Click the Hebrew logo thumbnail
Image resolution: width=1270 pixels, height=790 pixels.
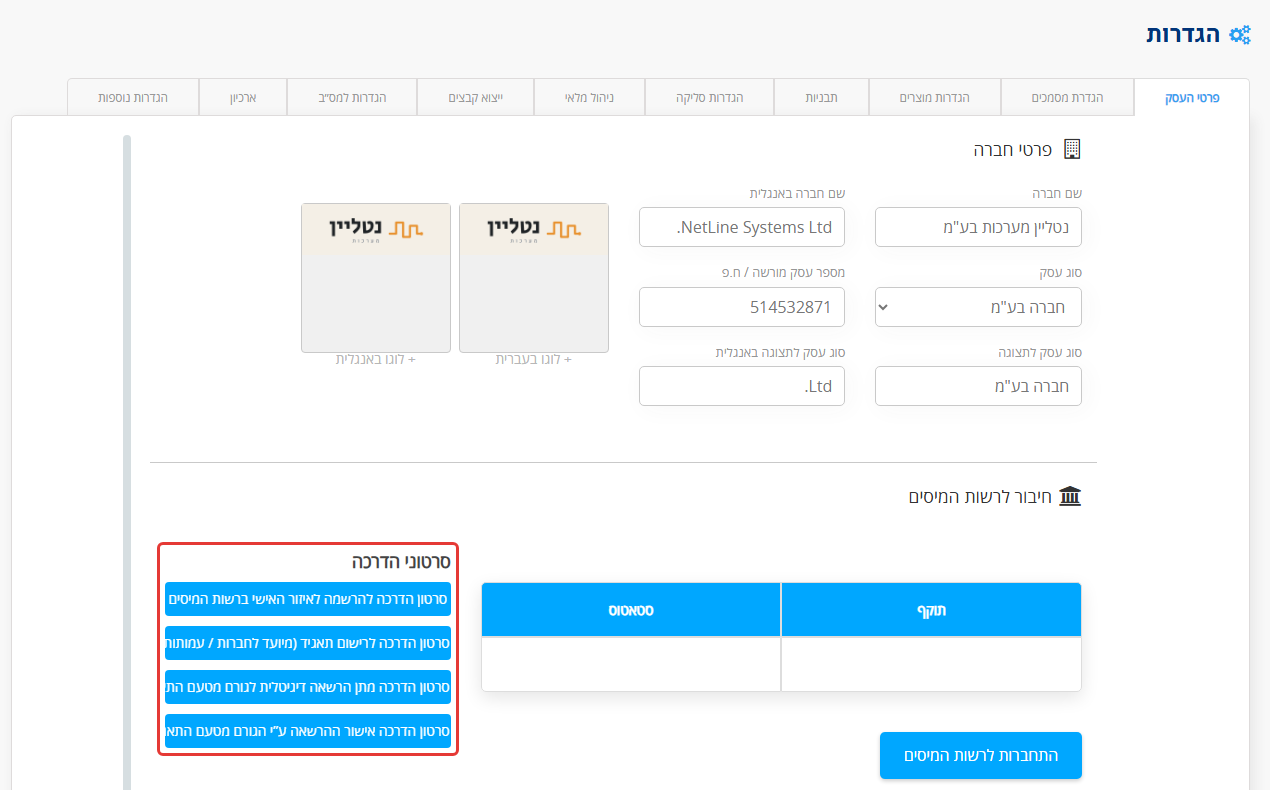(534, 278)
